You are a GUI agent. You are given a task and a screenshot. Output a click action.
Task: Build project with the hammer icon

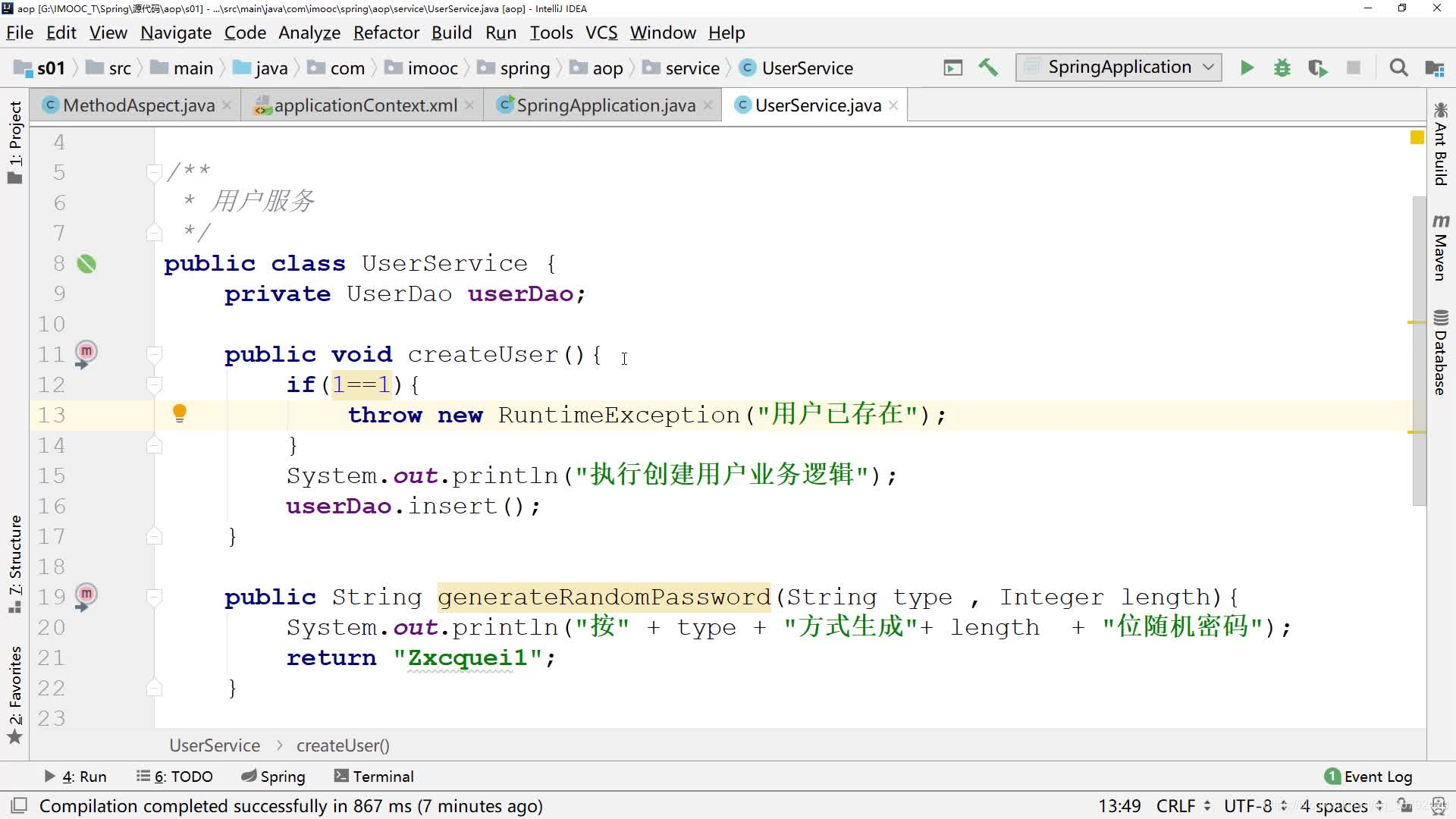click(988, 67)
